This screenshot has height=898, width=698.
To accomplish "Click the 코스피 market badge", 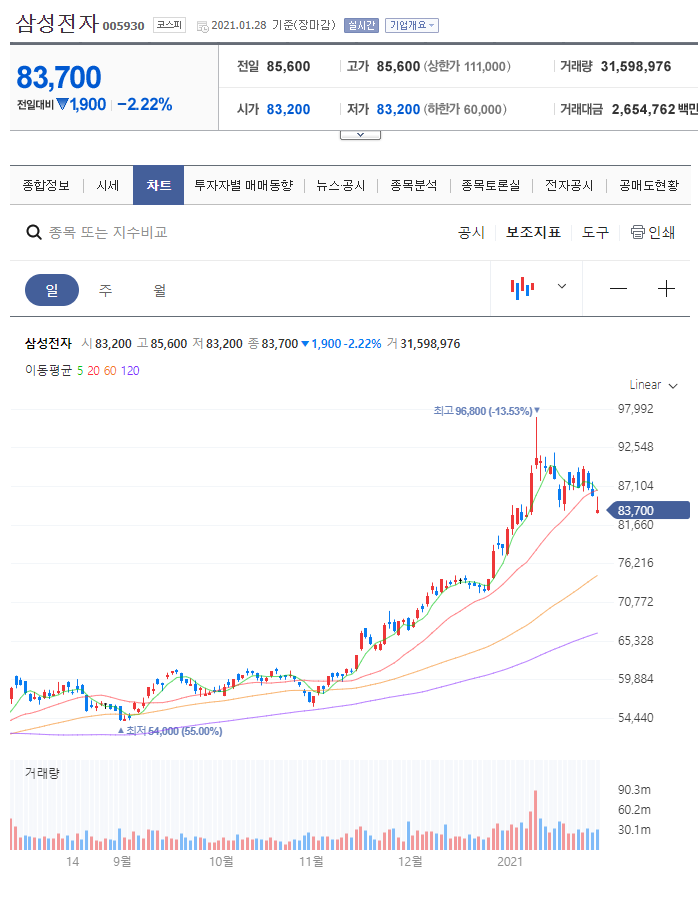I will (169, 25).
